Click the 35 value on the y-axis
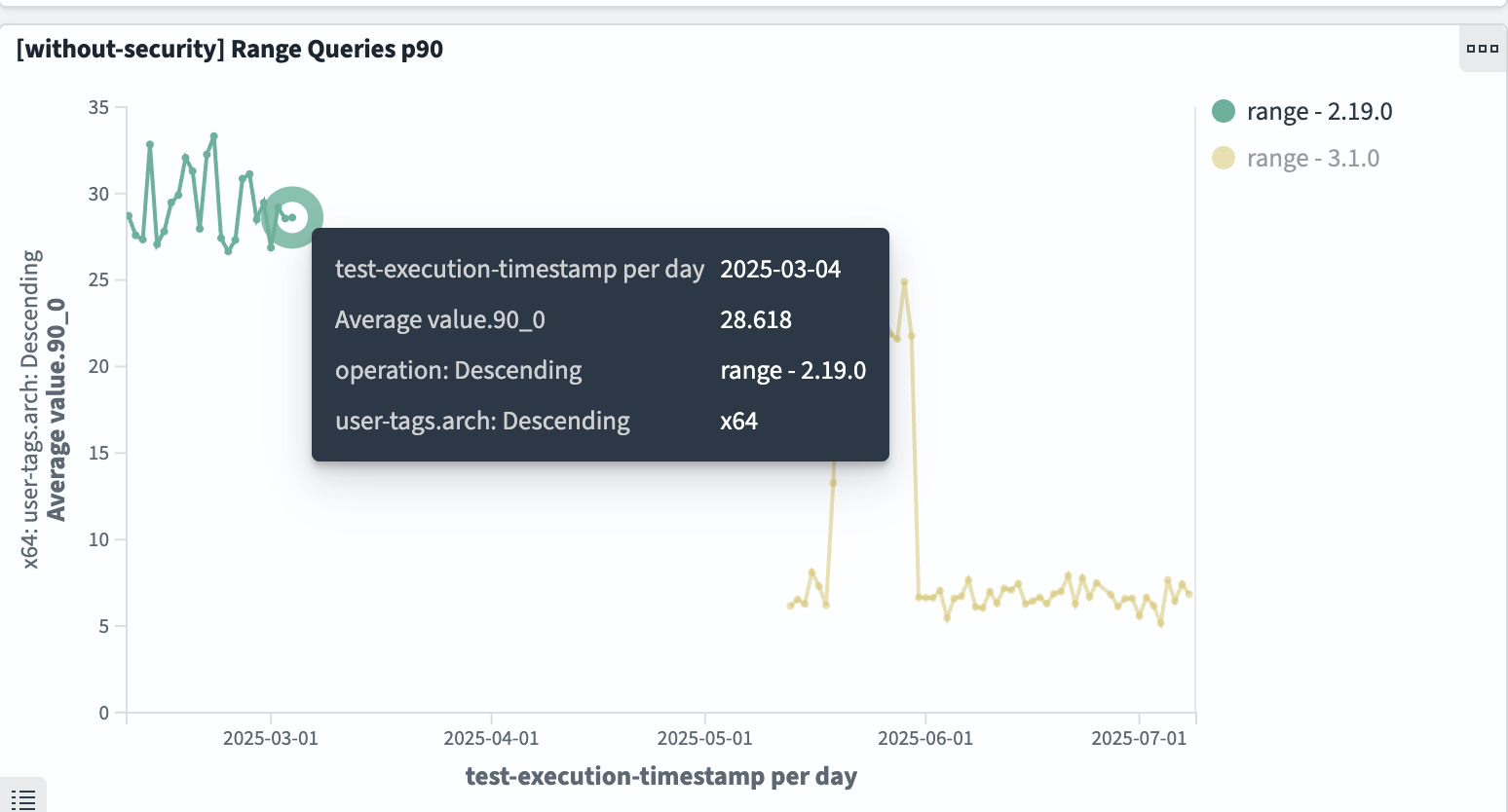This screenshot has width=1508, height=812. tap(98, 107)
